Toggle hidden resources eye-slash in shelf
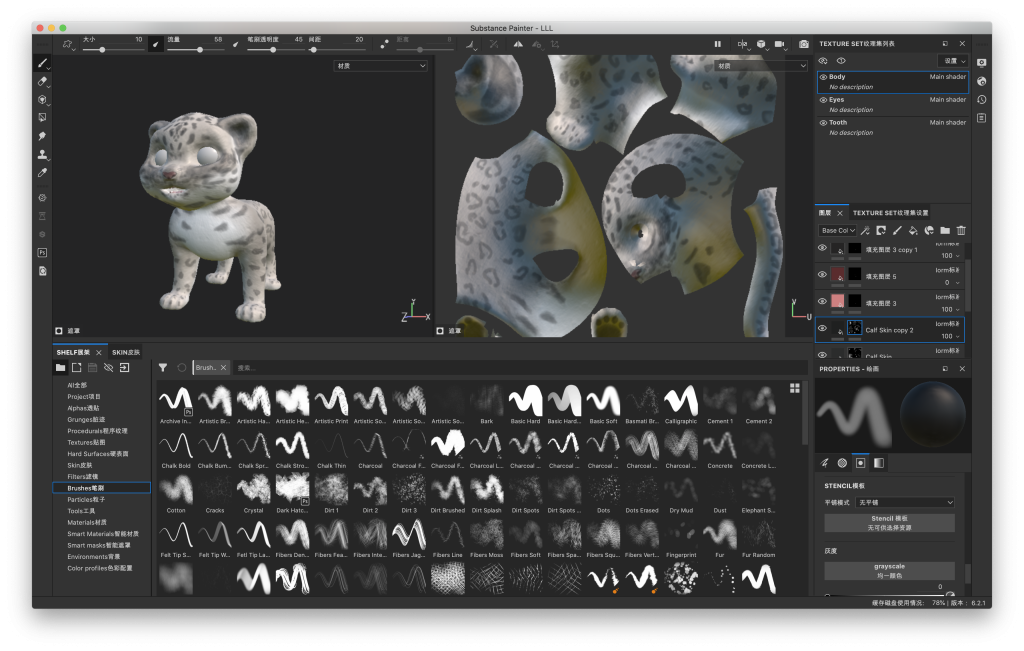Screen dimensions: 1024x651 (108, 368)
